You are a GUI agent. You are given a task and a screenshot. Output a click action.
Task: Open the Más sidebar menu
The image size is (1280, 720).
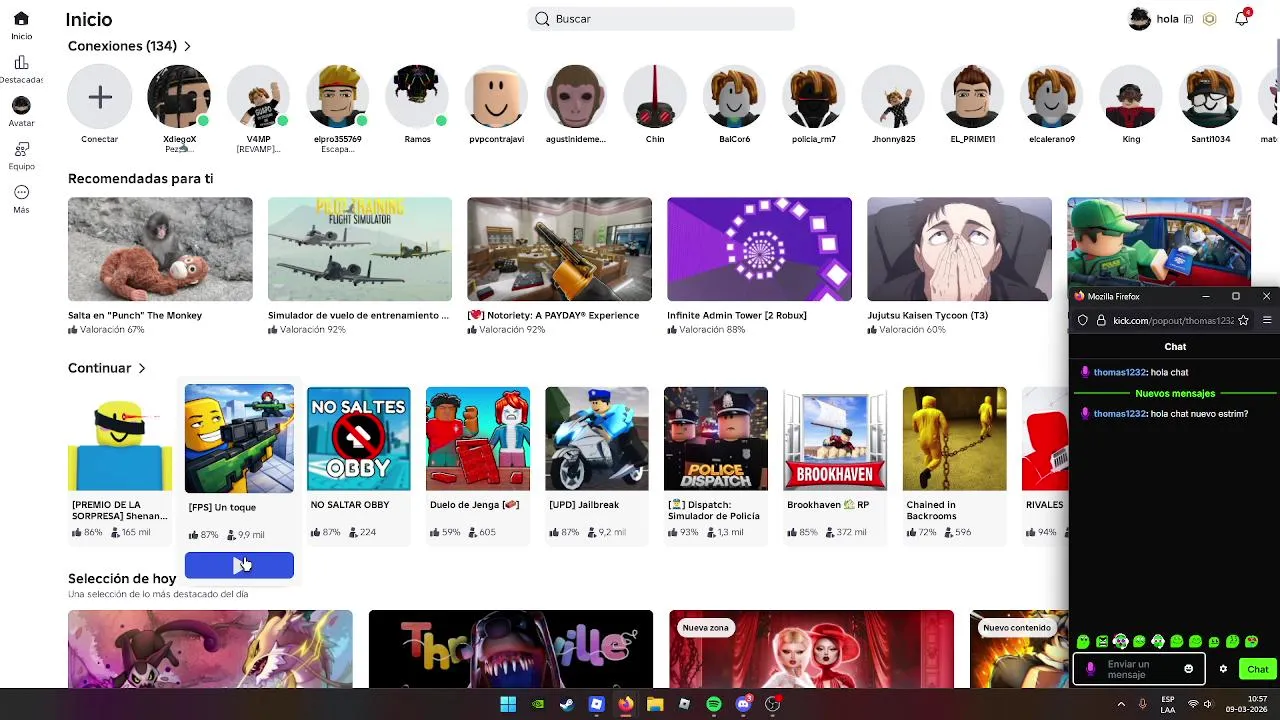(21, 192)
